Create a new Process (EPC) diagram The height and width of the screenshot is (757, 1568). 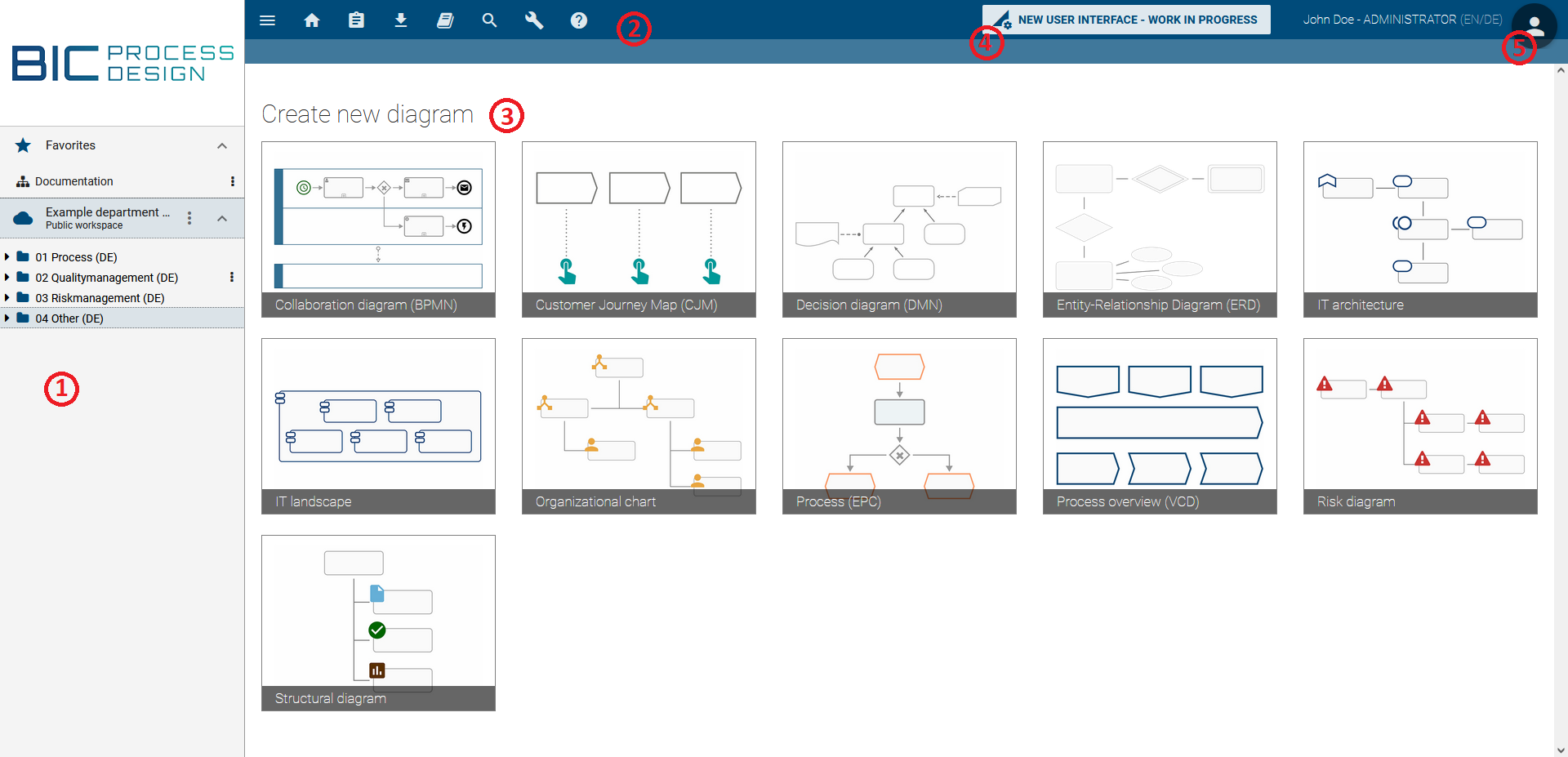[x=898, y=426]
